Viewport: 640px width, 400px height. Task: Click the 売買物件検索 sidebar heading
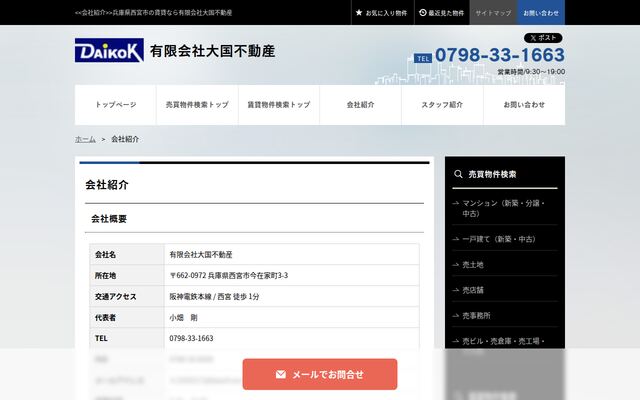coord(492,174)
